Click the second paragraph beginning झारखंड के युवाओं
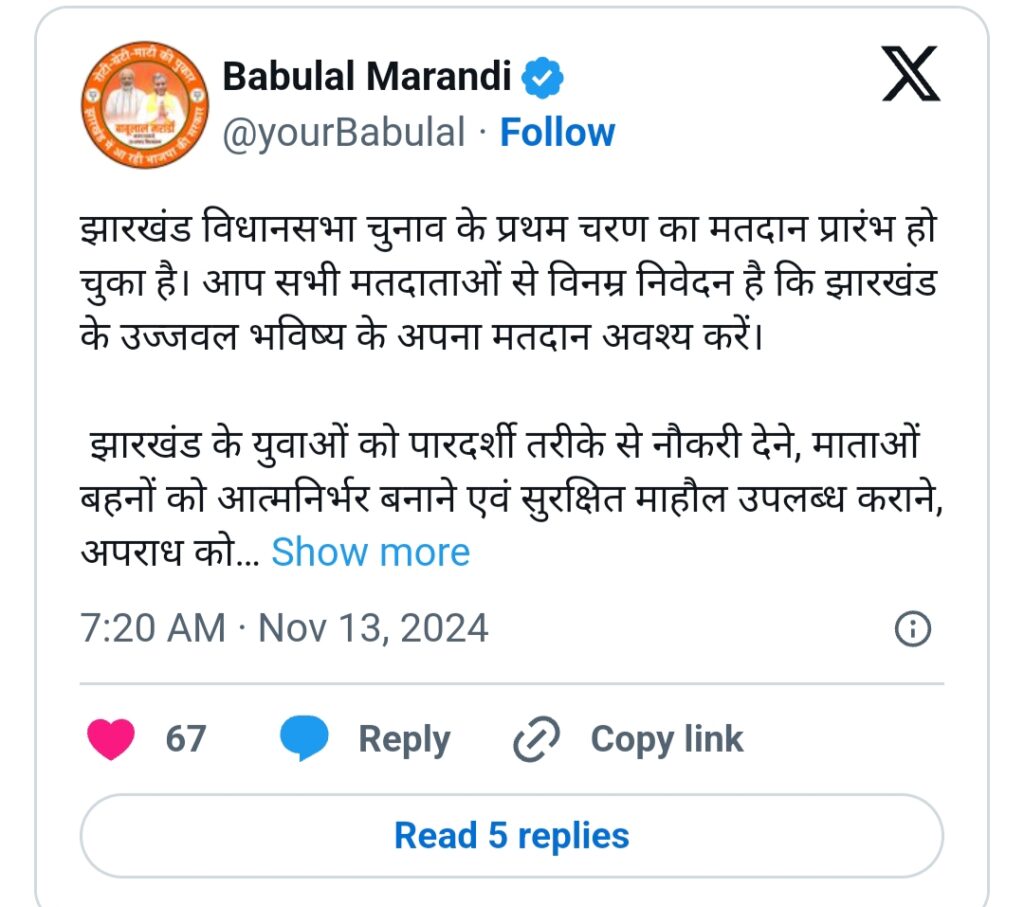Viewport: 1024px width, 907px height. coord(511,498)
